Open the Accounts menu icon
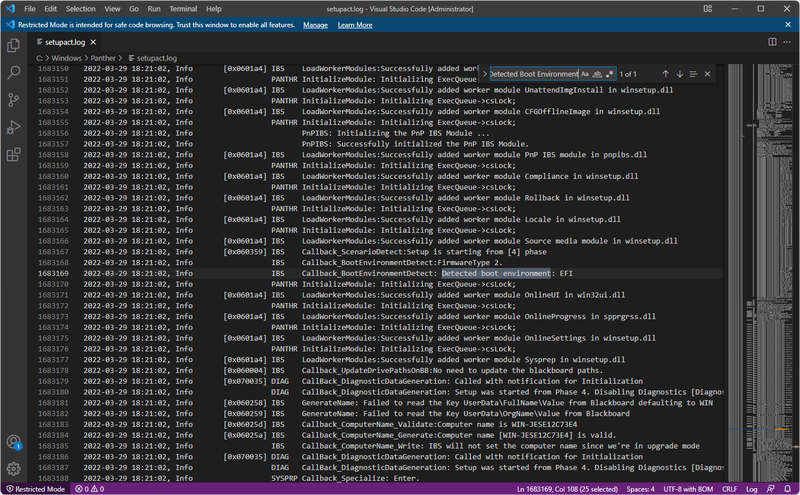This screenshot has width=800, height=495. [14, 442]
